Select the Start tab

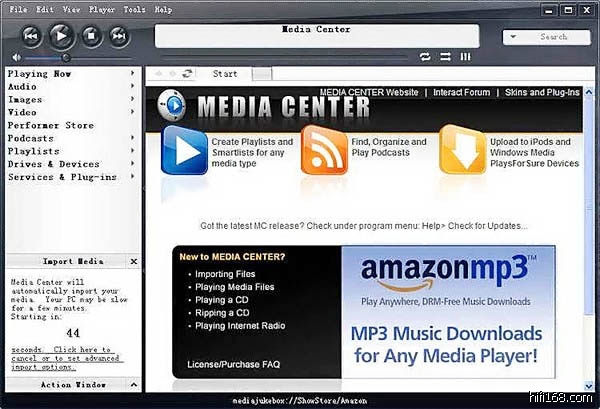[225, 74]
